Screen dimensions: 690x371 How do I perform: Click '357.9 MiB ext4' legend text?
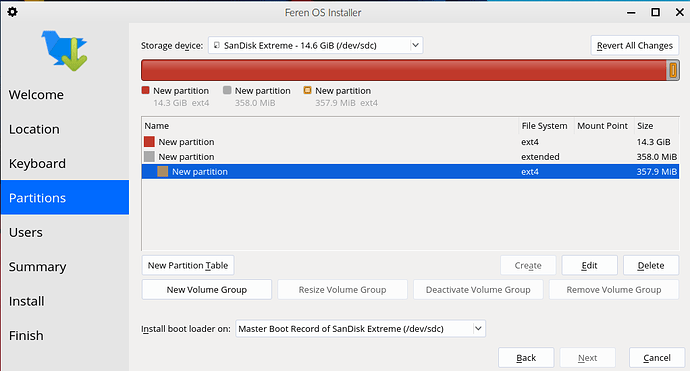[346, 103]
